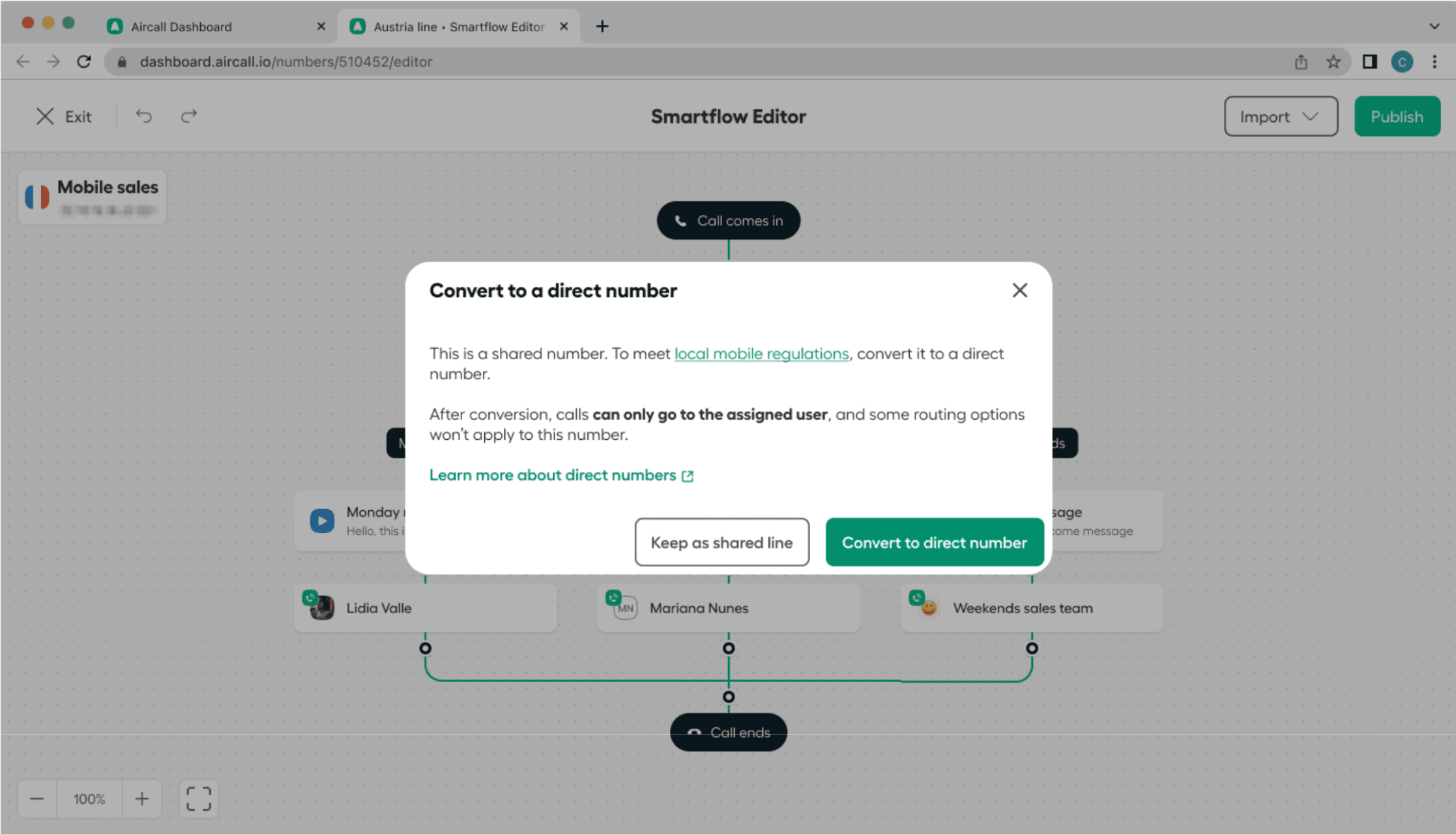This screenshot has height=834, width=1456.
Task: Open the Chrome three-dot menu
Action: click(x=1434, y=62)
